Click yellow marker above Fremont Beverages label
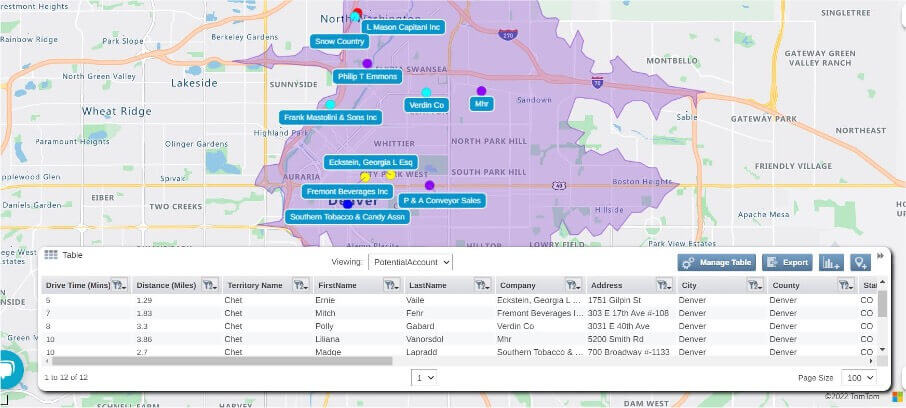Viewport: 906px width, 408px height. pos(365,177)
